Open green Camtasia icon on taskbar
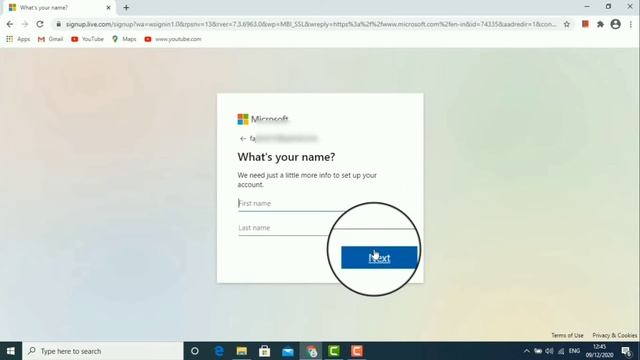The width and height of the screenshot is (640, 360). click(x=334, y=351)
